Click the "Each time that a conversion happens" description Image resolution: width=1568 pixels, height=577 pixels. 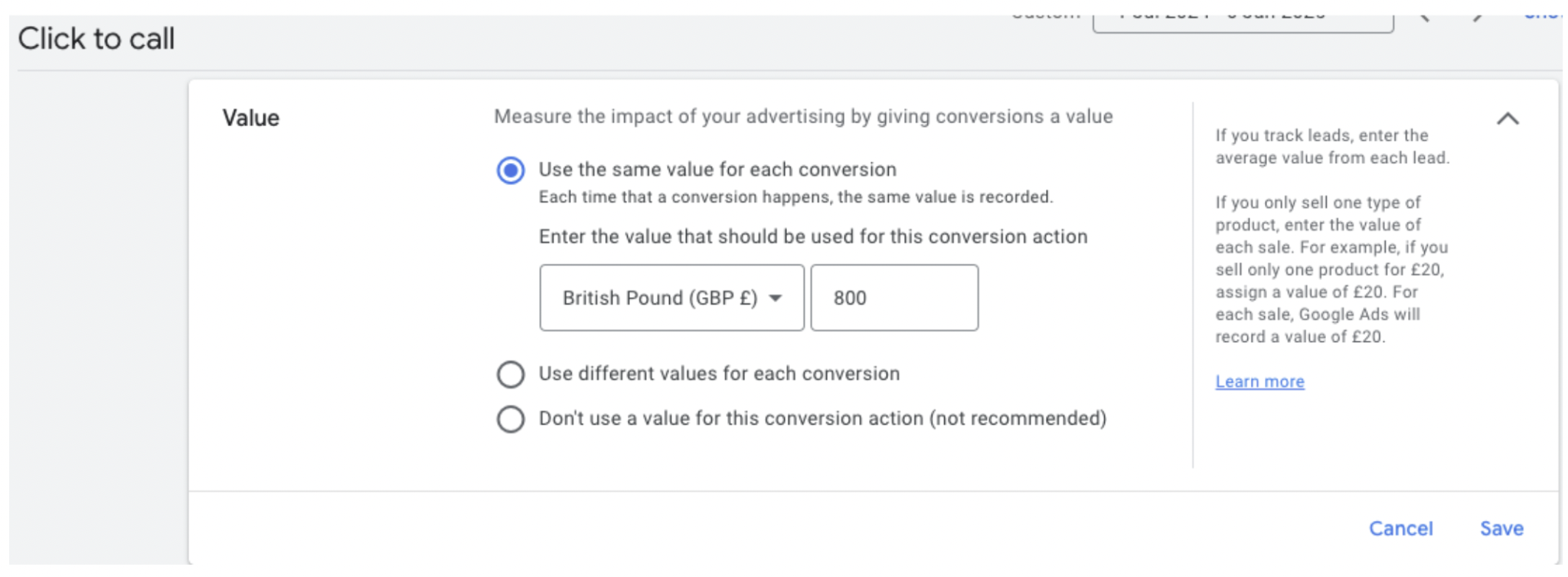click(x=795, y=197)
